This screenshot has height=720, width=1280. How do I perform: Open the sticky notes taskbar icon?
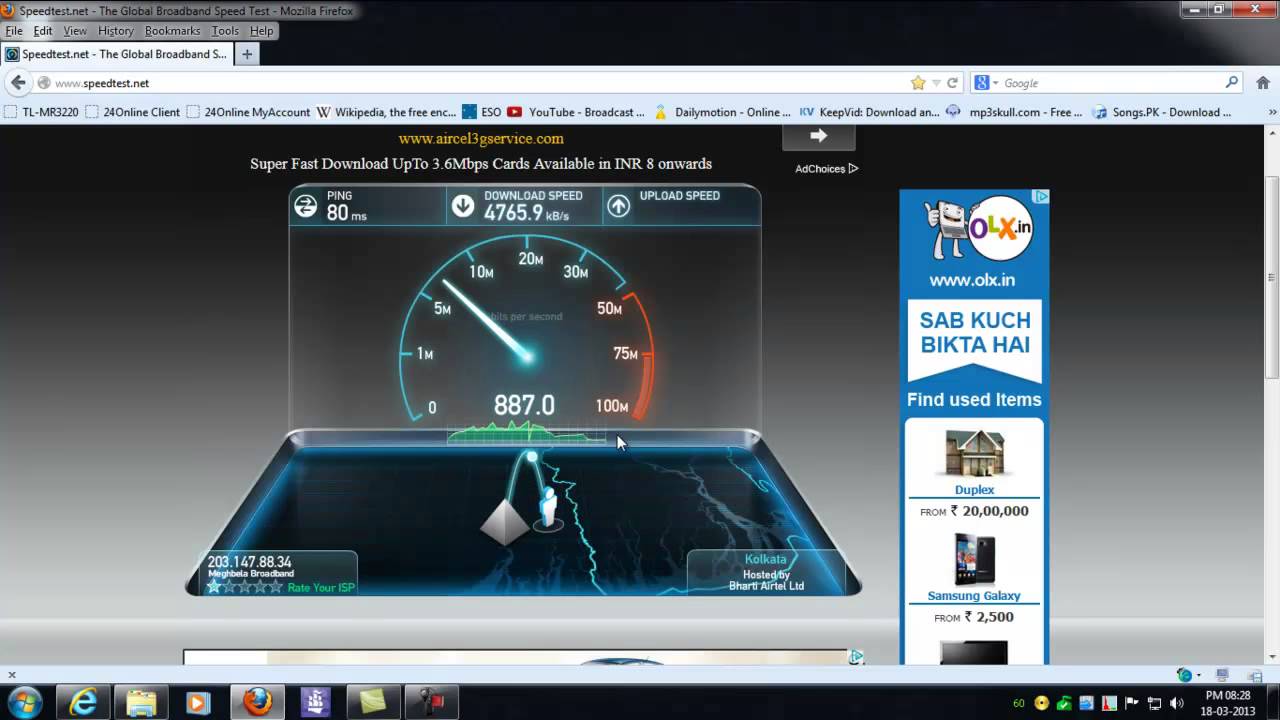[373, 702]
